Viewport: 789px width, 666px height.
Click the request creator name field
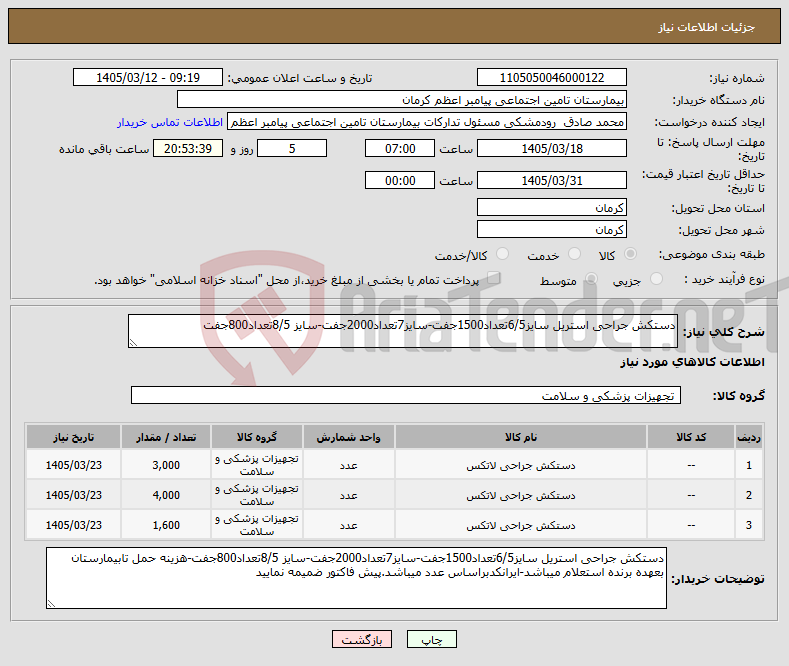[x=427, y=122]
